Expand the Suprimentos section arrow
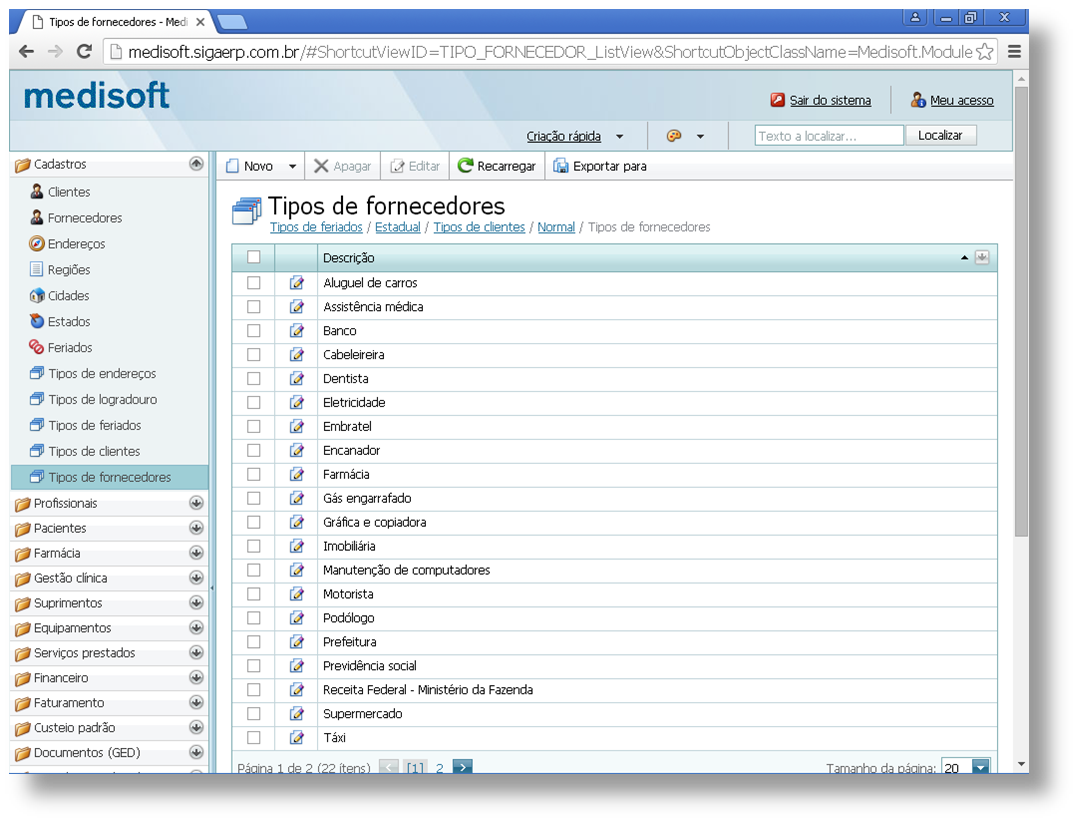Screen dimensions: 1078x823 [196, 602]
